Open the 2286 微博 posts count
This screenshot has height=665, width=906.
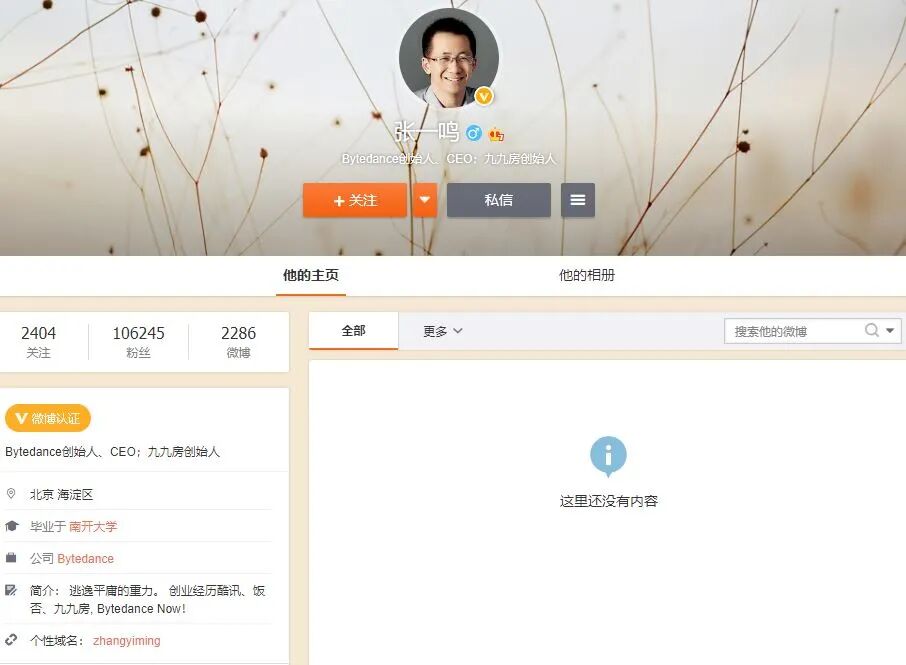pyautogui.click(x=239, y=341)
